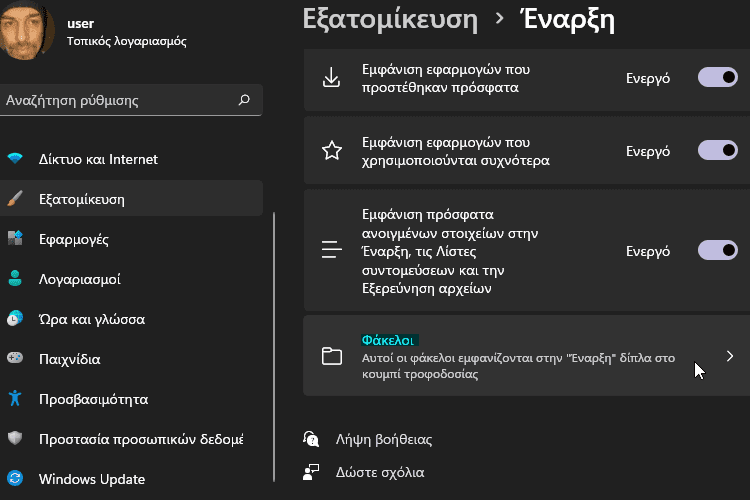Turn off most used apps toggle

coord(717,151)
